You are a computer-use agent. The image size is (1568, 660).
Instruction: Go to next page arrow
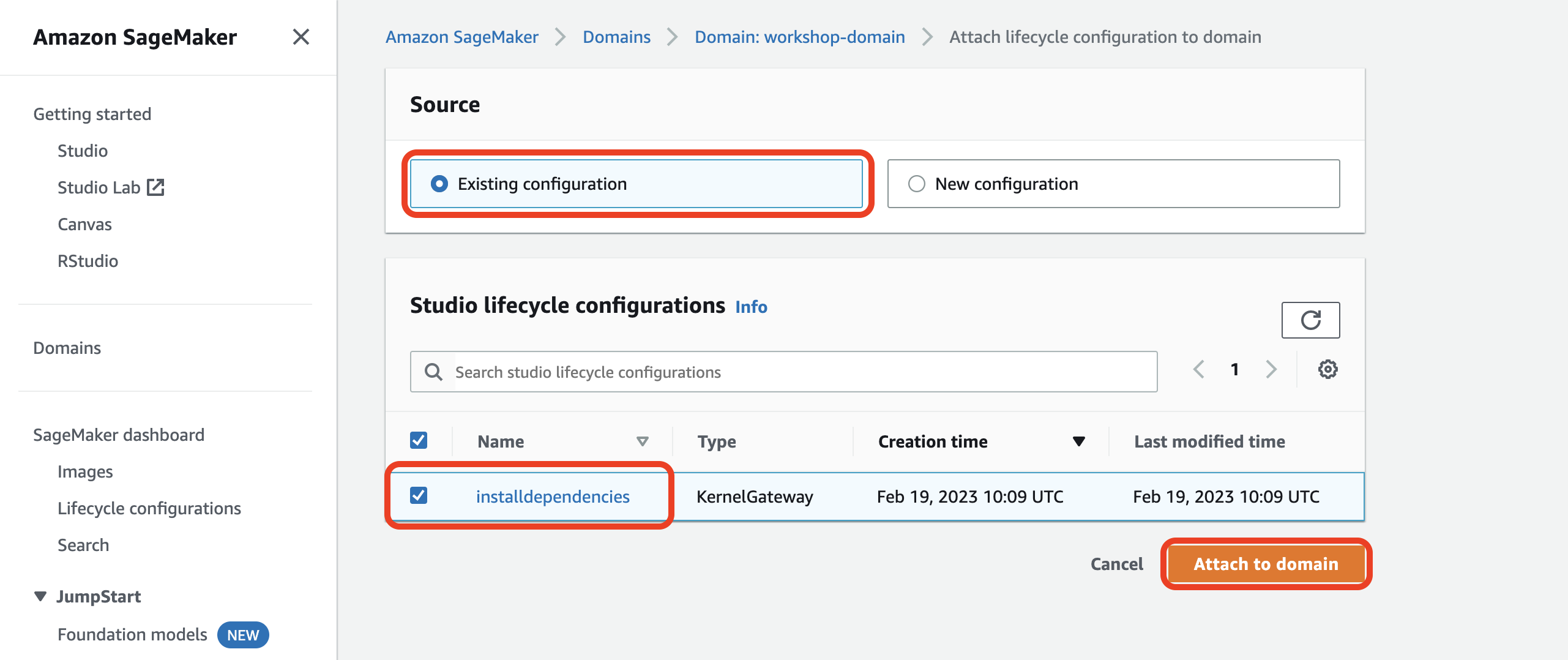pyautogui.click(x=1271, y=369)
